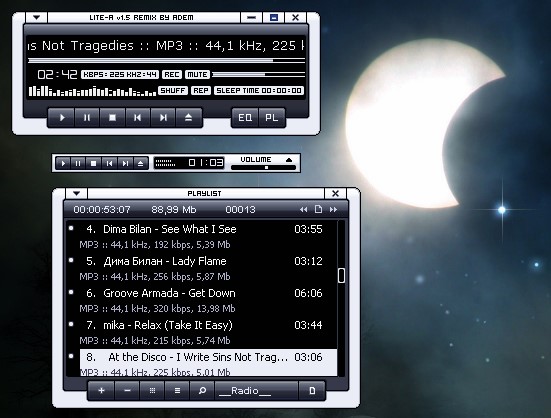Click the play button in main player
Viewport: 551px width, 418px height.
point(61,118)
